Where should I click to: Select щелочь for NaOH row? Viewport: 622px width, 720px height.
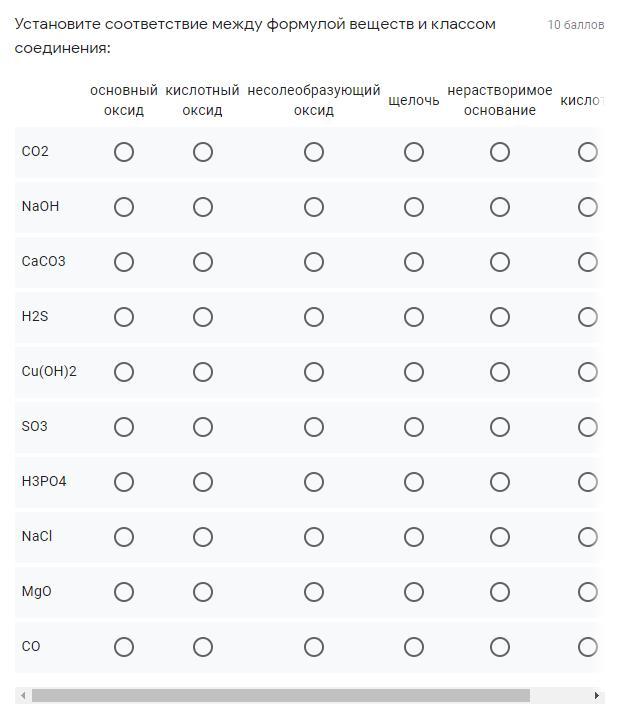click(414, 207)
